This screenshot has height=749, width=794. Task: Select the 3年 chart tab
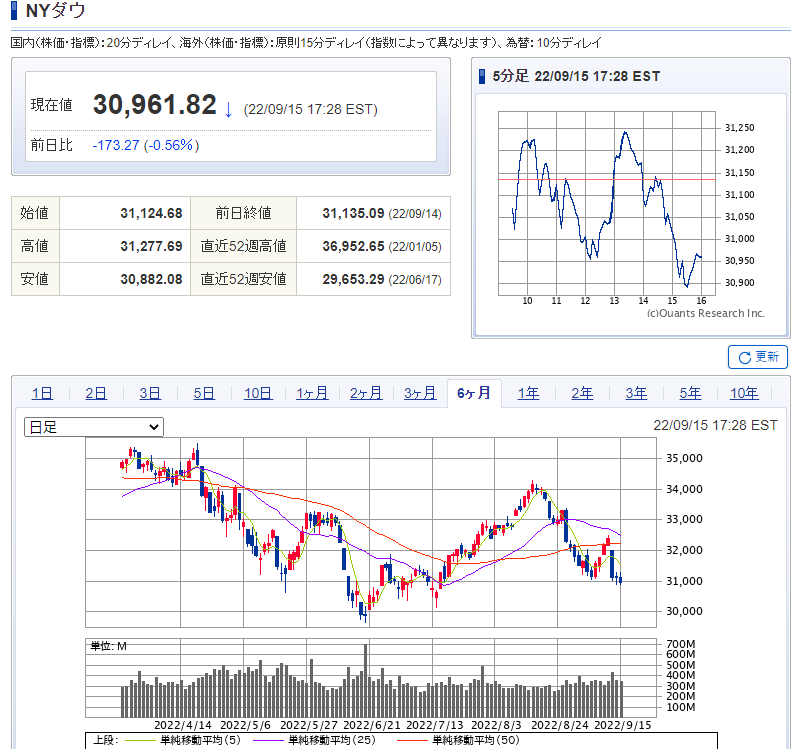(x=636, y=393)
